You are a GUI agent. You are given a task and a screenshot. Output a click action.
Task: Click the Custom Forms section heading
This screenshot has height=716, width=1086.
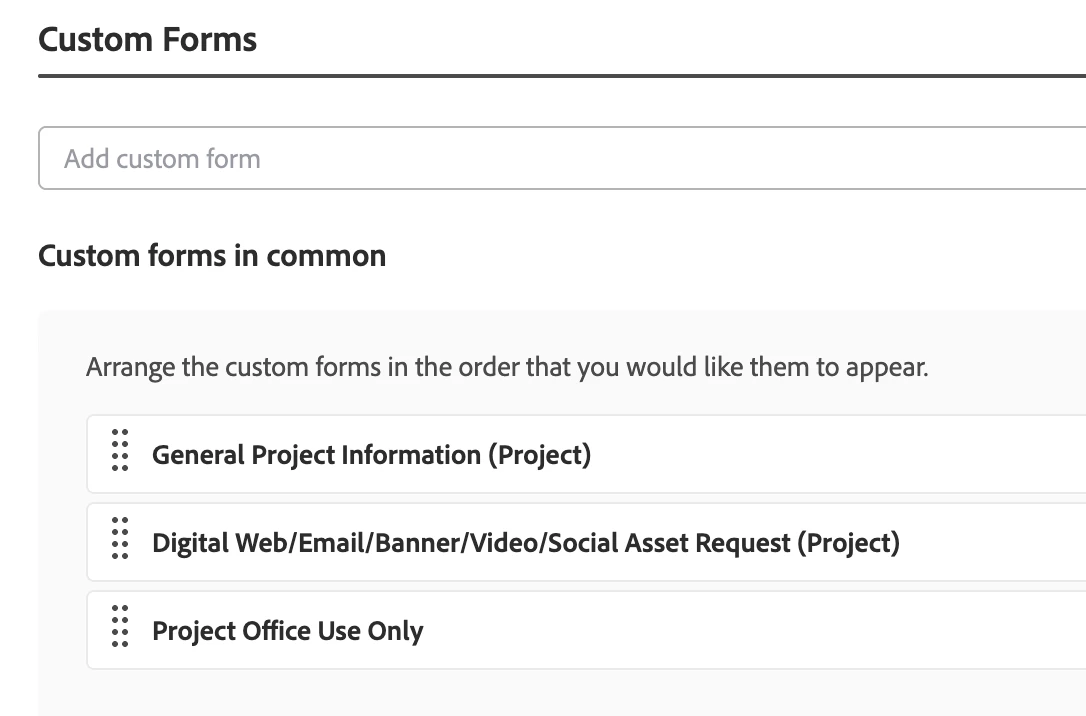[148, 40]
